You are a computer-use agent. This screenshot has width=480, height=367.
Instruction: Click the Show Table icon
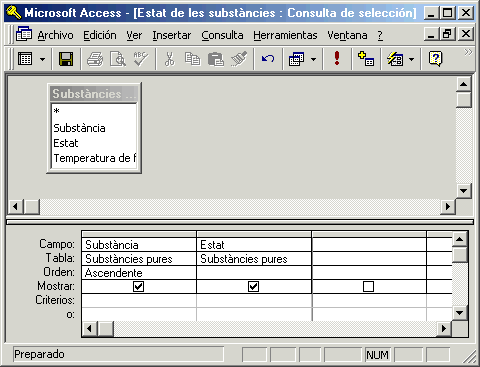click(x=366, y=59)
